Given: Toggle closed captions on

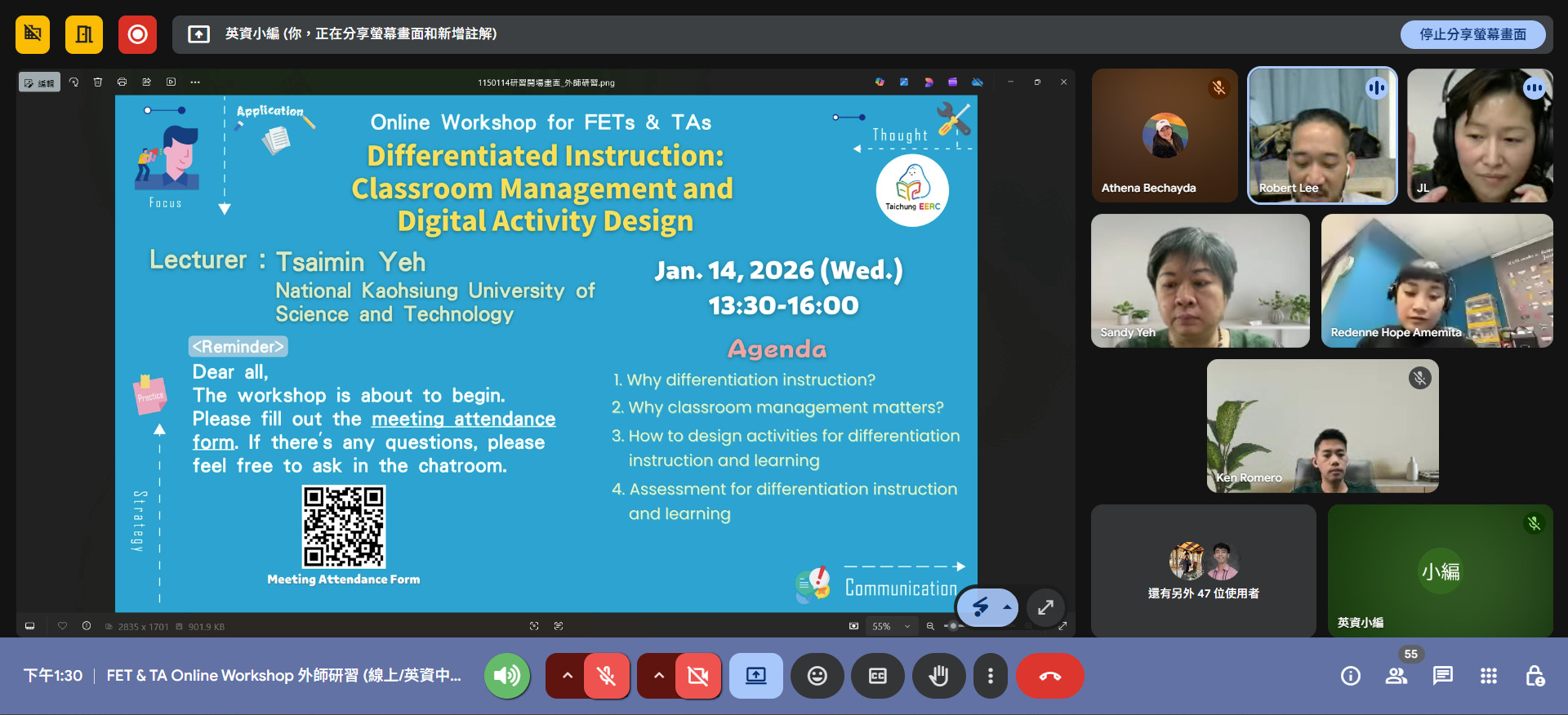Looking at the screenshot, I should [x=878, y=676].
